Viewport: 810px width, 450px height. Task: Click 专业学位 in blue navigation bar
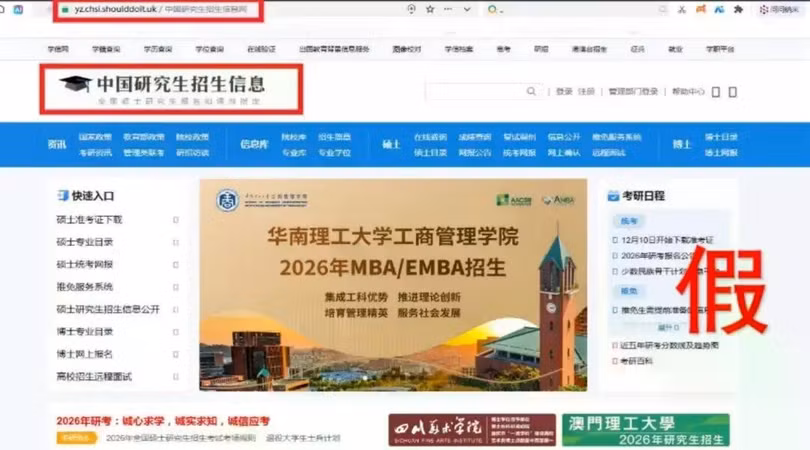tap(334, 153)
